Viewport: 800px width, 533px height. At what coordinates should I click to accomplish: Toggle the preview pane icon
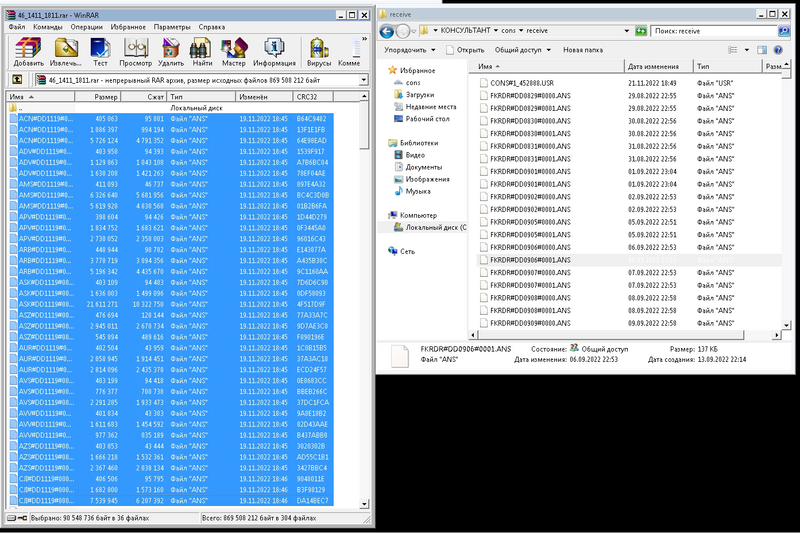tap(762, 50)
